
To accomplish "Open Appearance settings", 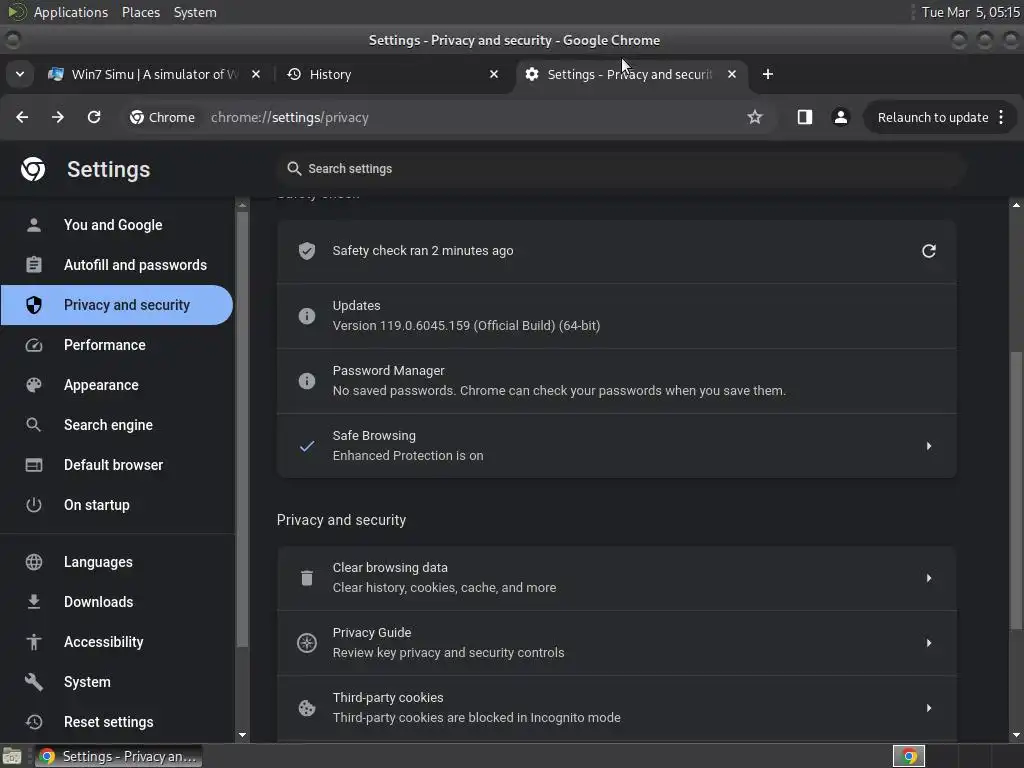I will [x=118, y=385].
